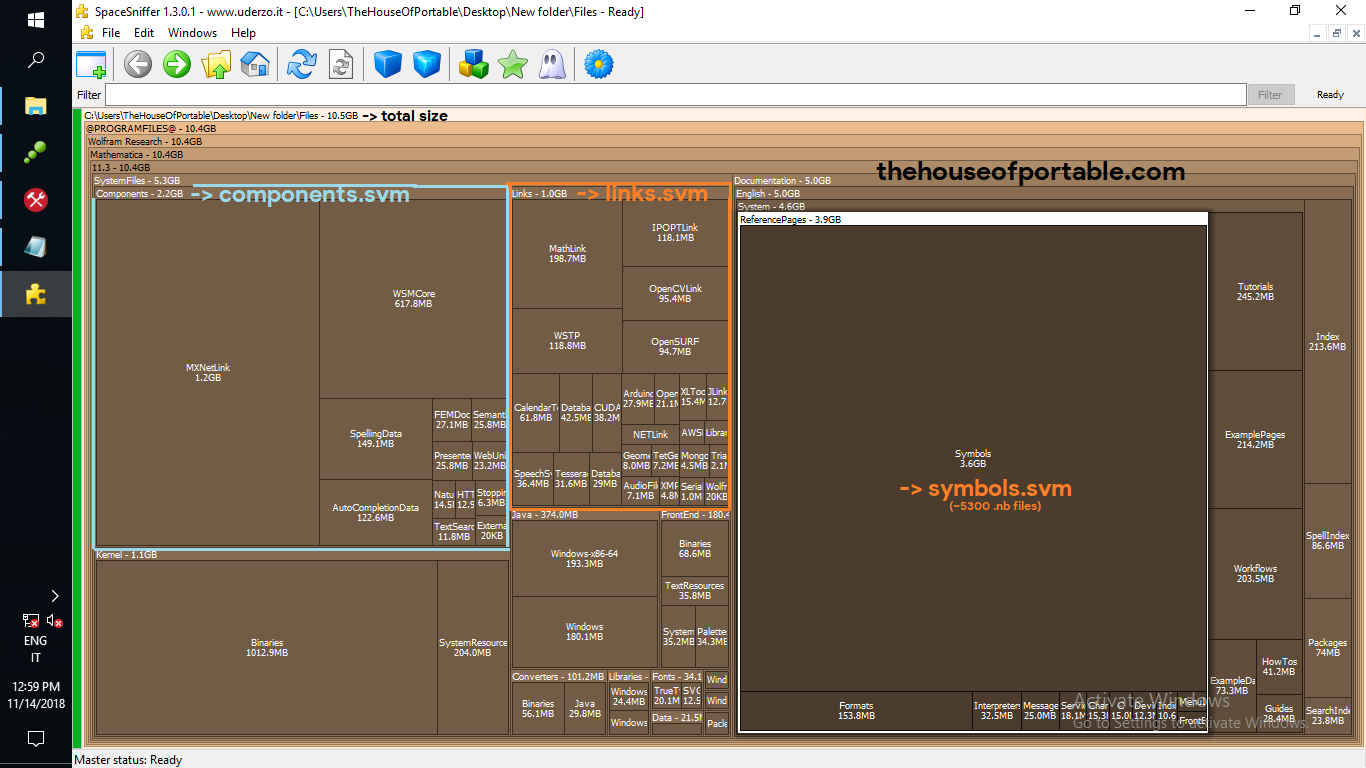
Task: Select the WSMCore 617.8MB block
Action: click(x=413, y=298)
